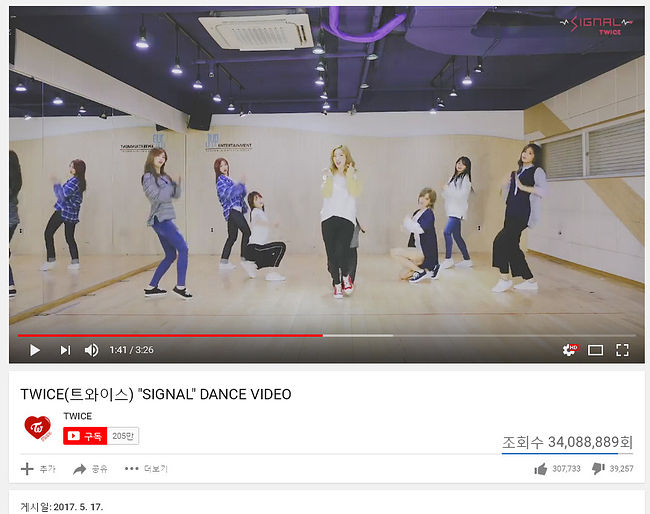This screenshot has width=650, height=514.
Task: Seek to the buffered gray section of timeline
Action: tap(358, 335)
